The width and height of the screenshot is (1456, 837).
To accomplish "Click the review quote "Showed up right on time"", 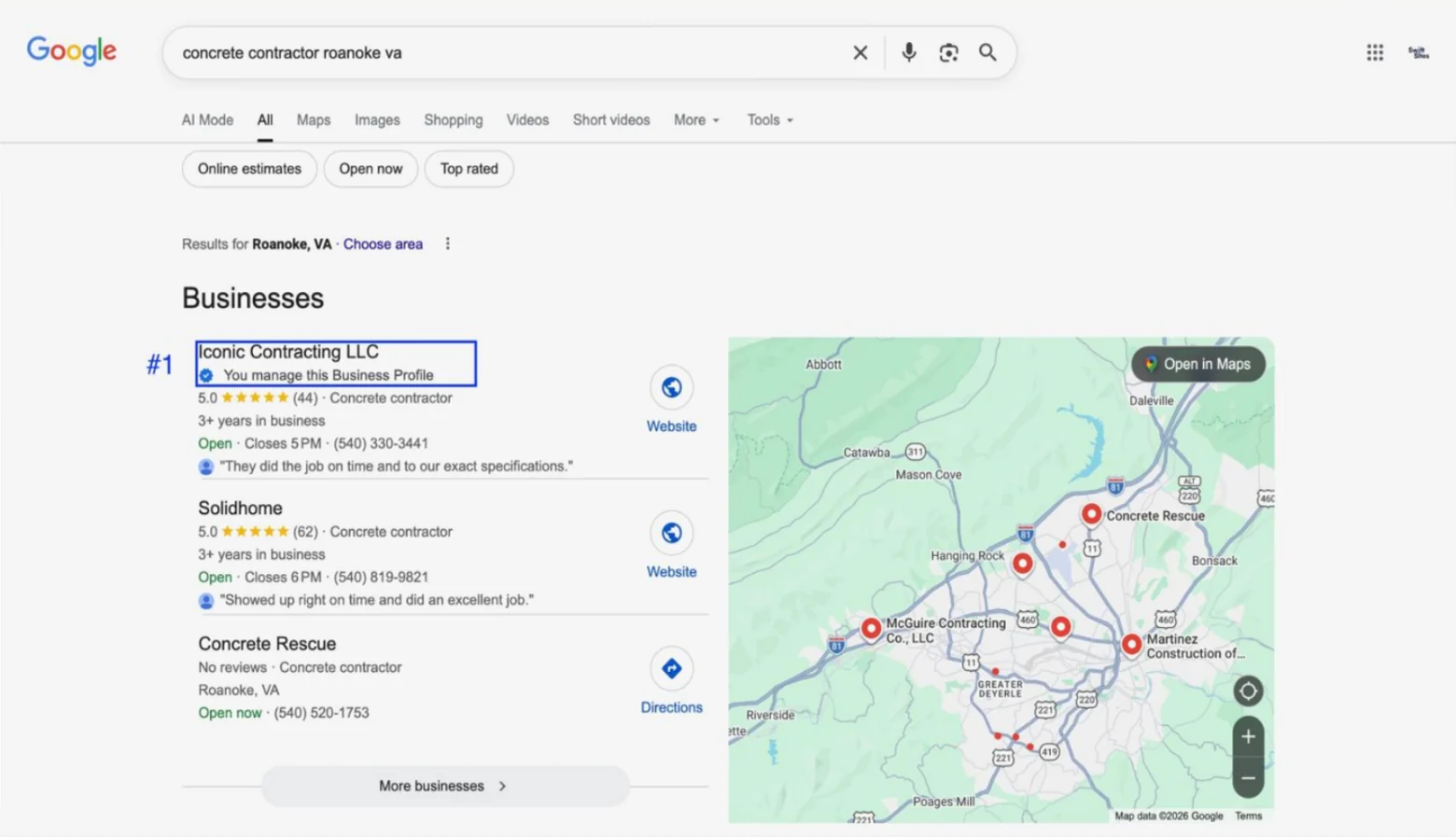I will 377,600.
